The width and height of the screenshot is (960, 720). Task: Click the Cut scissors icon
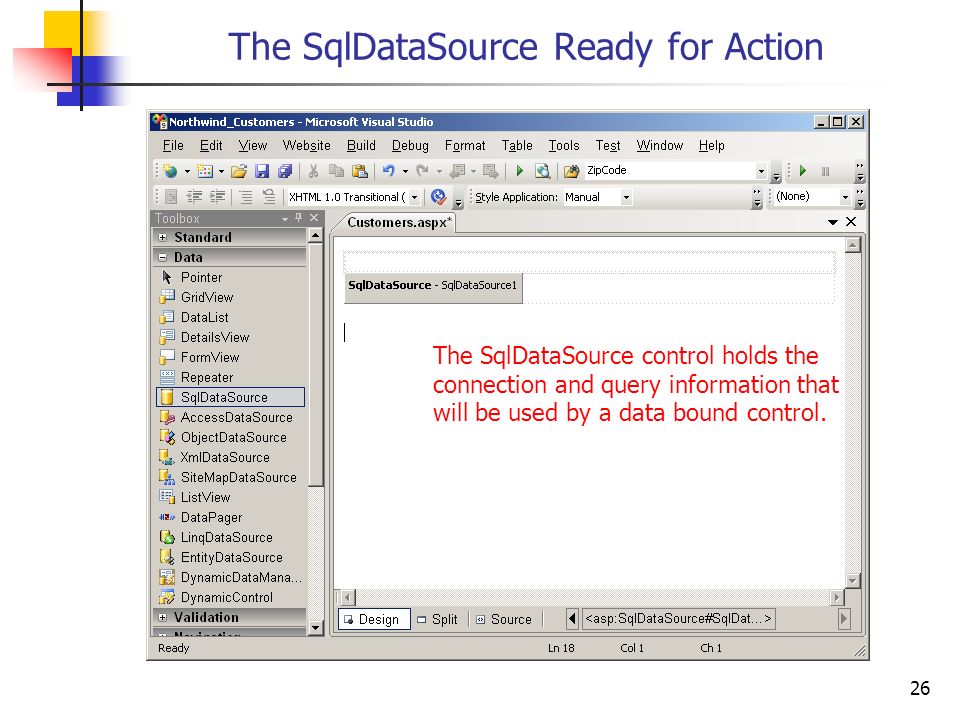(x=313, y=171)
